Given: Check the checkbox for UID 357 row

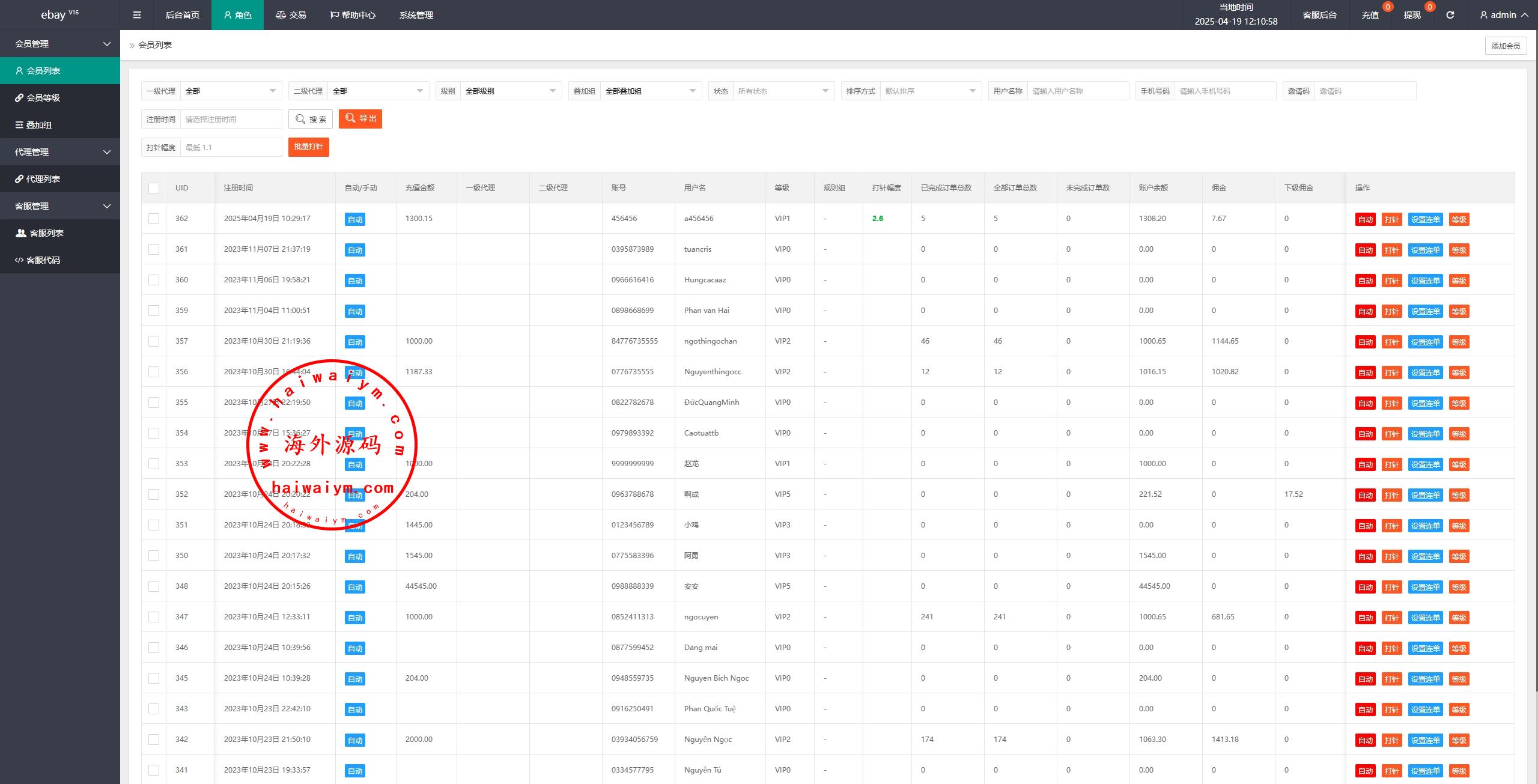Looking at the screenshot, I should tap(154, 341).
